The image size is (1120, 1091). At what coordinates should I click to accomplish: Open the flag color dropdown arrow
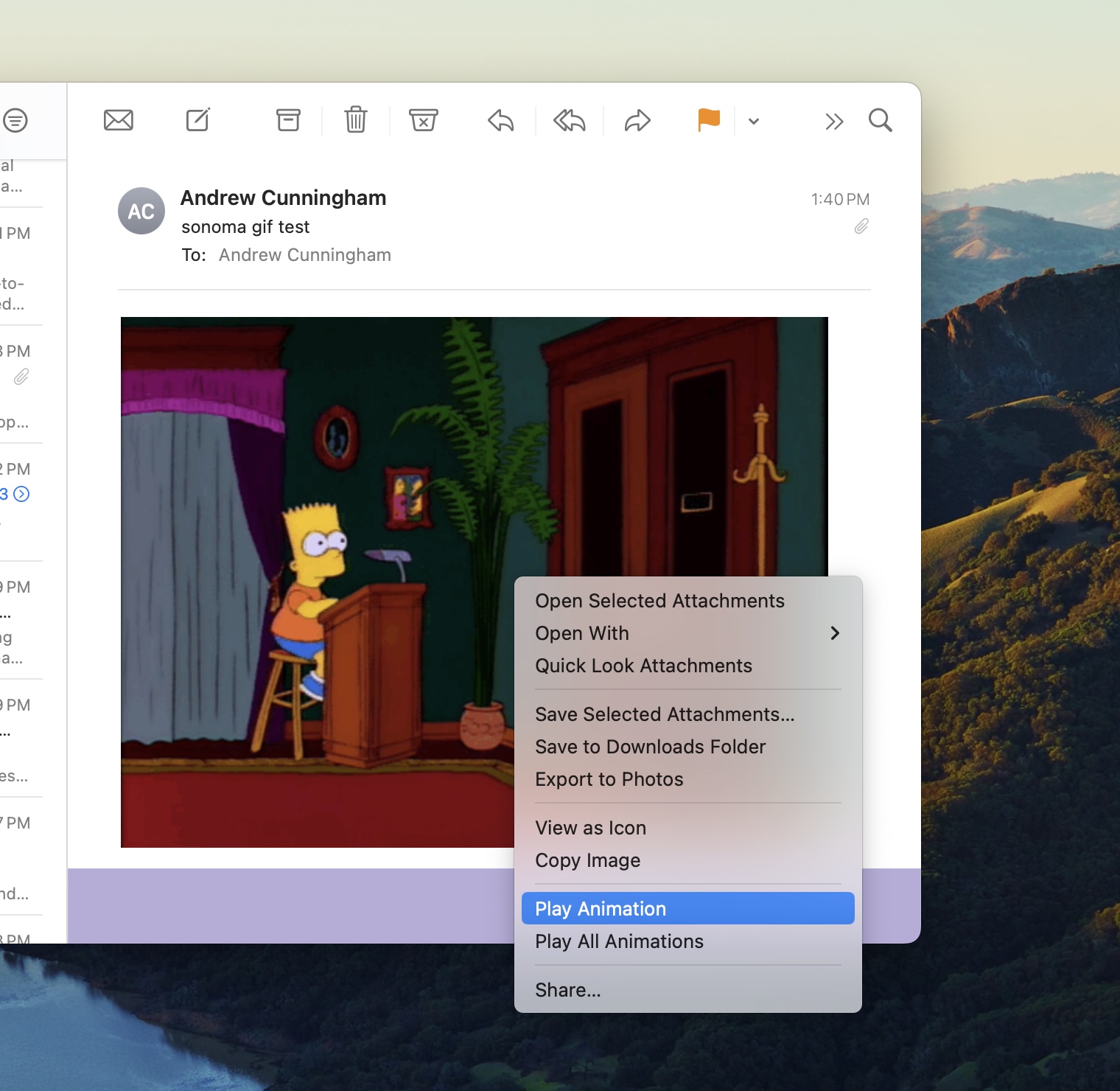click(x=754, y=121)
